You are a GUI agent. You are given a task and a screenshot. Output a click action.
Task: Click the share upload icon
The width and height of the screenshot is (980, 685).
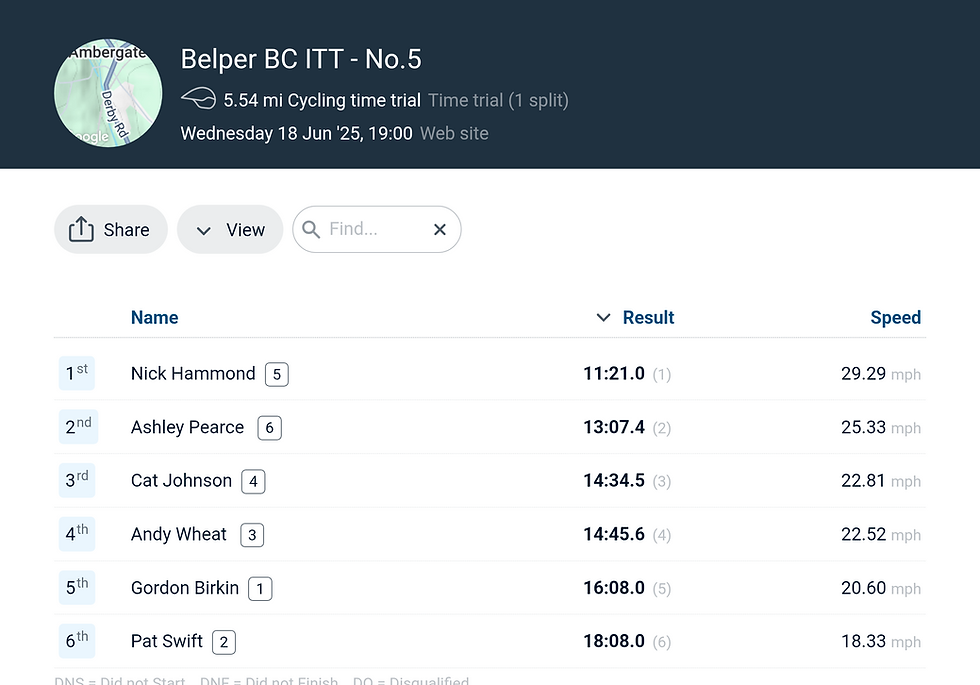pos(81,229)
